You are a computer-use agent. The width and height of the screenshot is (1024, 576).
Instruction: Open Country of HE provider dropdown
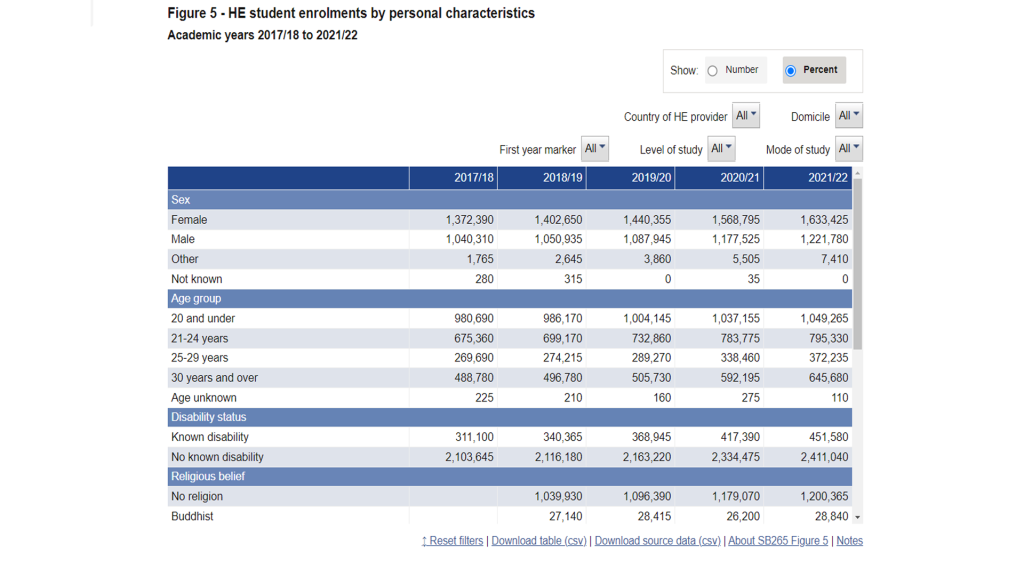(746, 116)
